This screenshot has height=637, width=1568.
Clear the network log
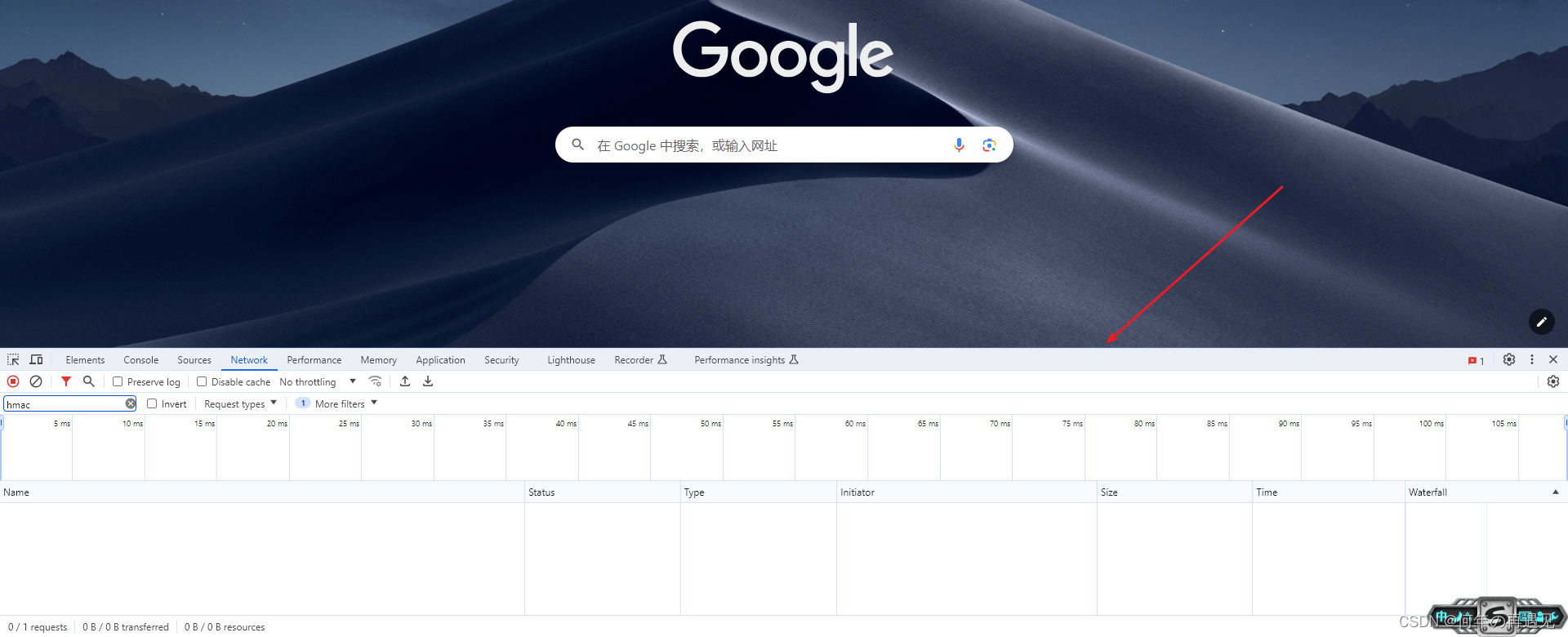click(36, 381)
